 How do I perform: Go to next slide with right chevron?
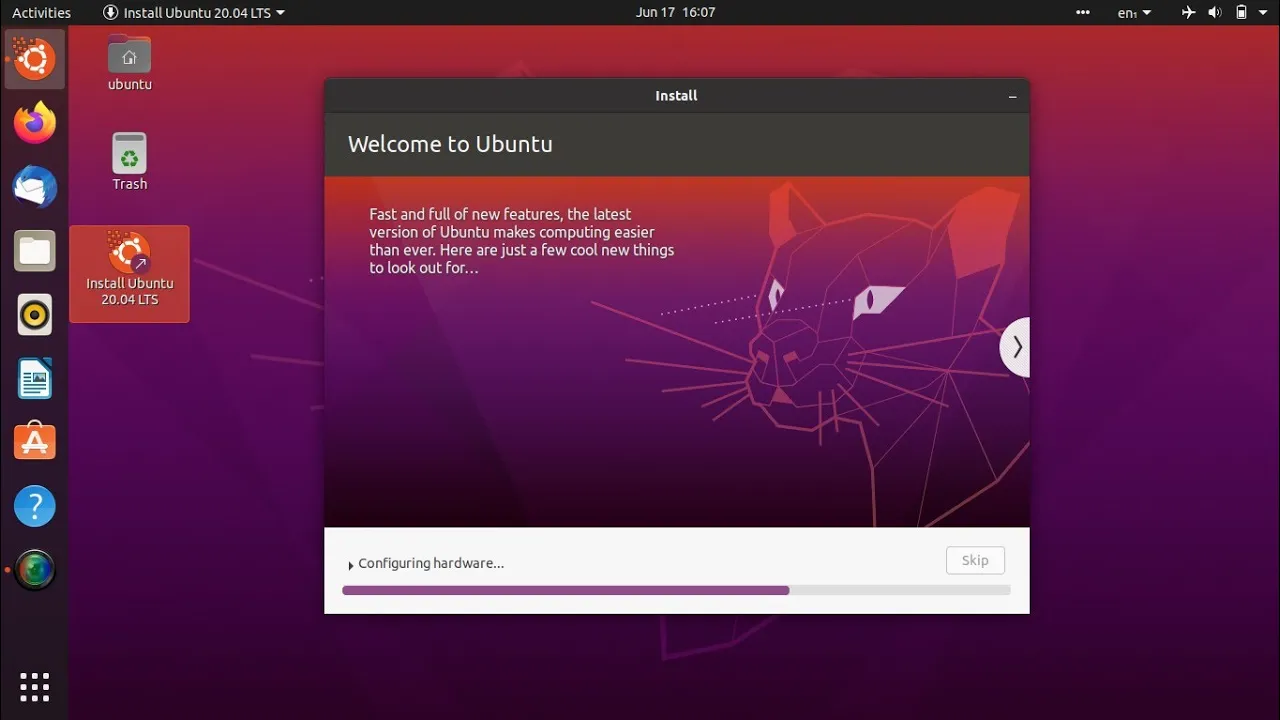pyautogui.click(x=1016, y=347)
